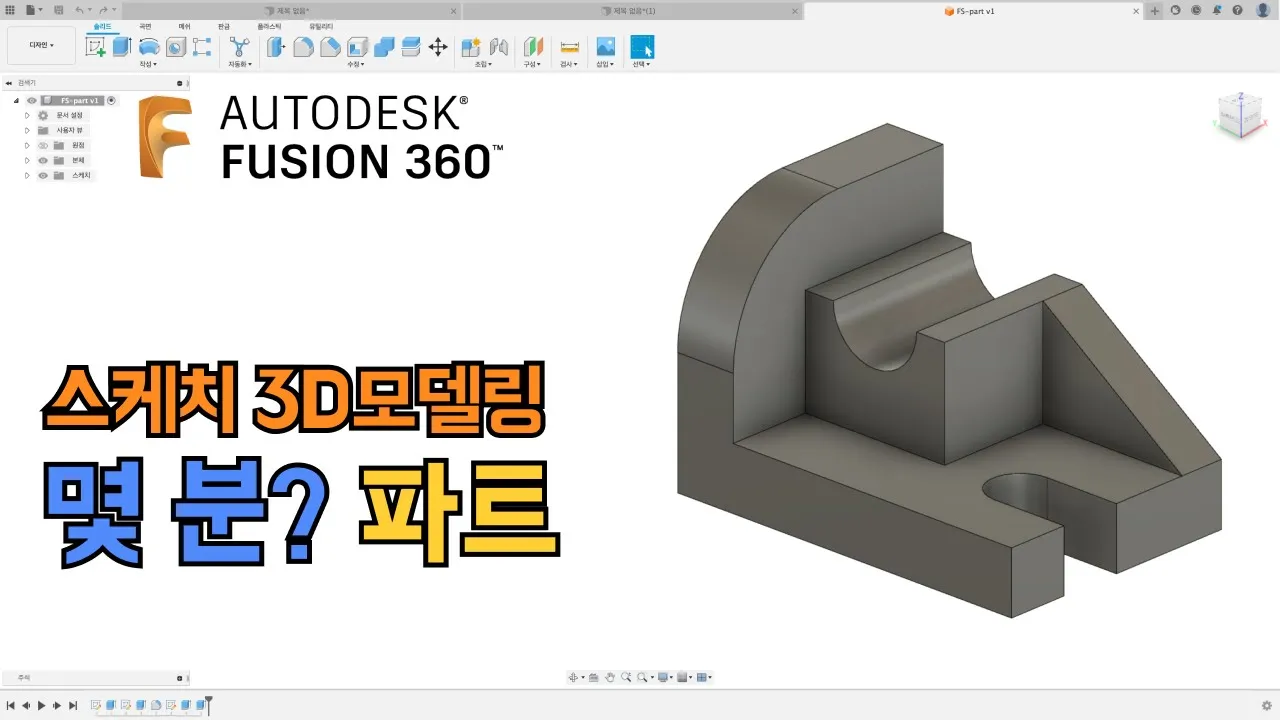Collapse the FS-part v1 tree node

[16, 100]
